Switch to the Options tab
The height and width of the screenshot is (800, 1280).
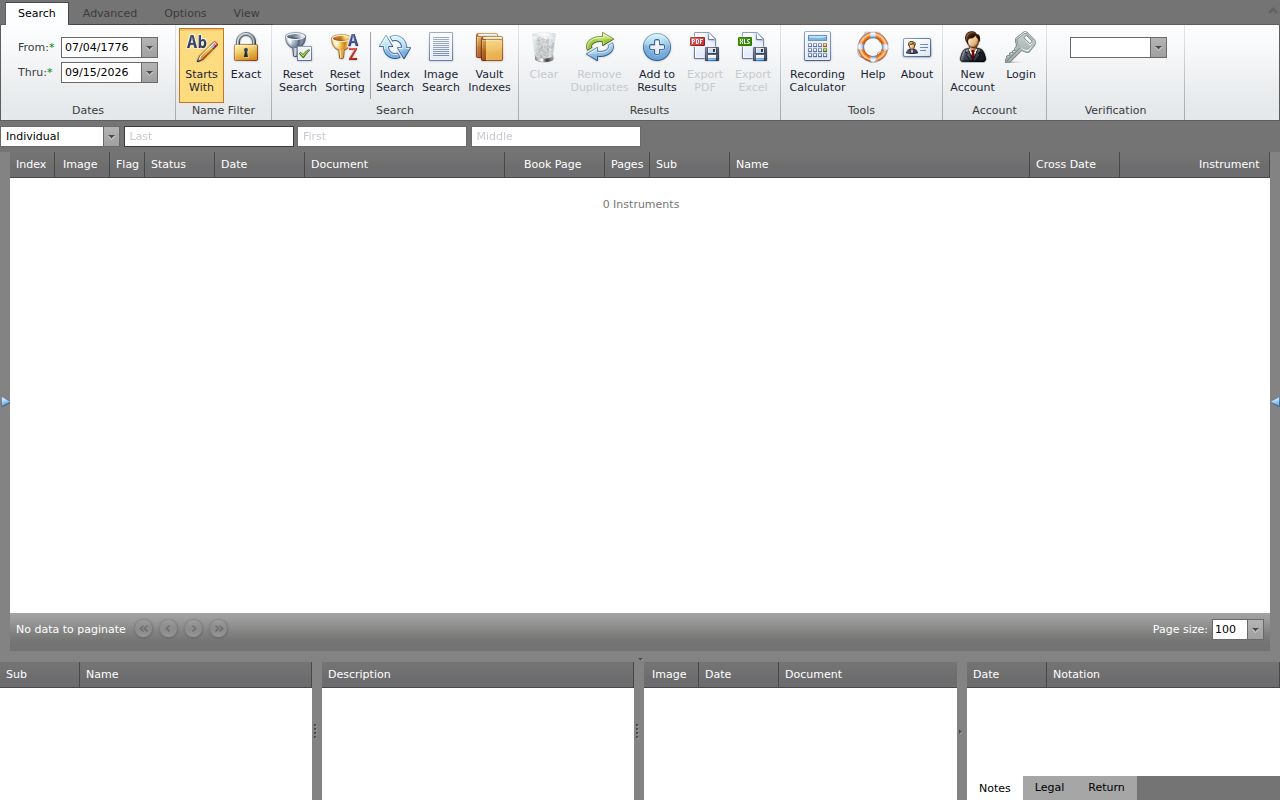click(x=185, y=13)
